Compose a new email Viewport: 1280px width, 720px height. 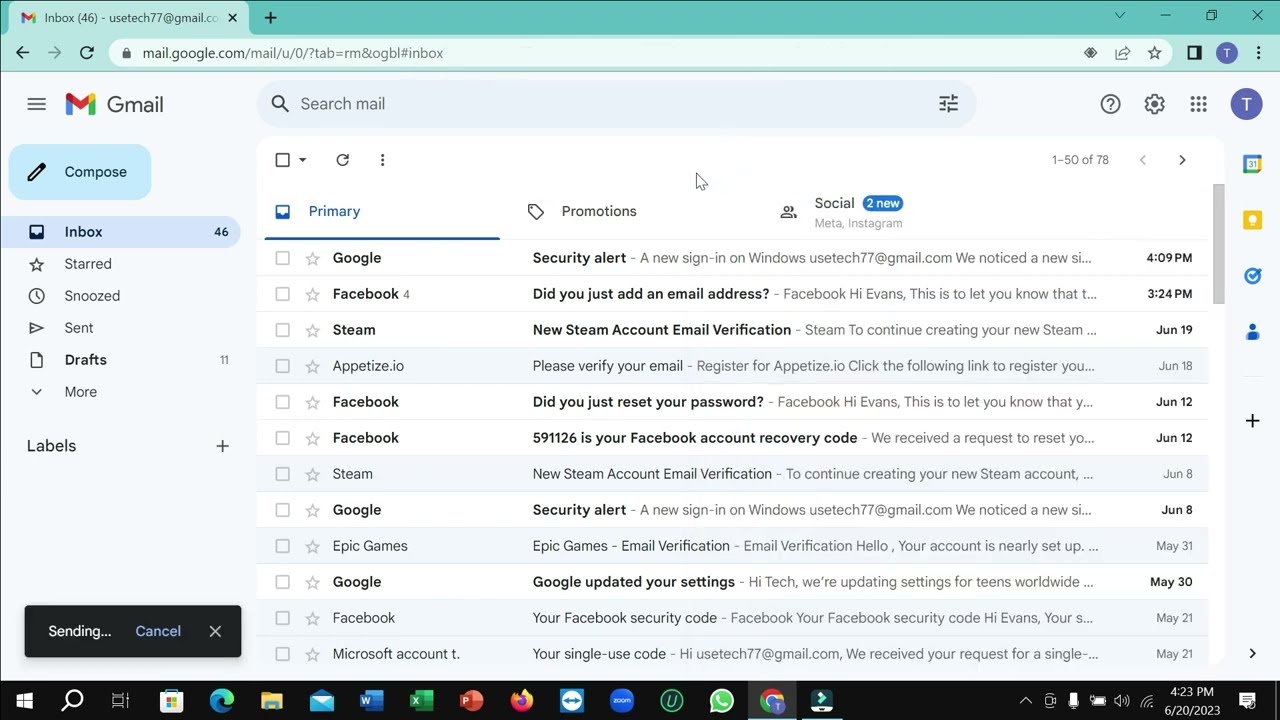coord(80,172)
